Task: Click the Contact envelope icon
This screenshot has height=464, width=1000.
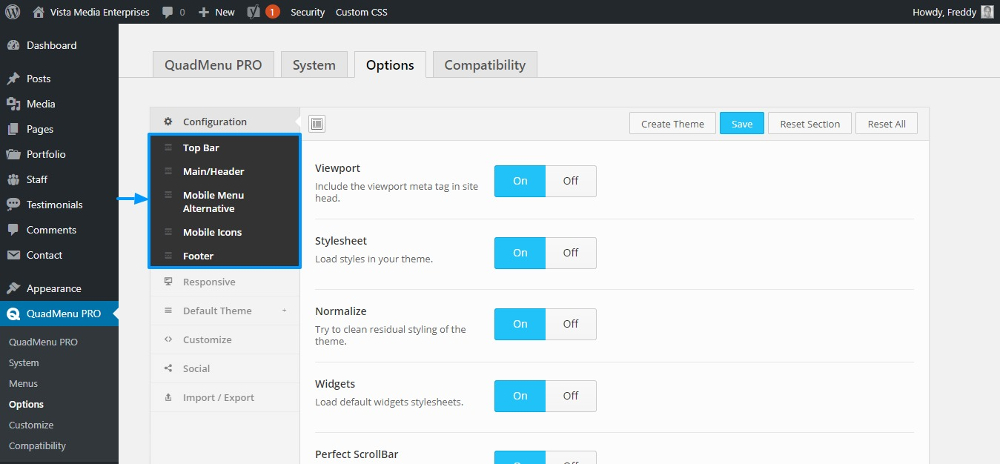Action: pyautogui.click(x=13, y=255)
